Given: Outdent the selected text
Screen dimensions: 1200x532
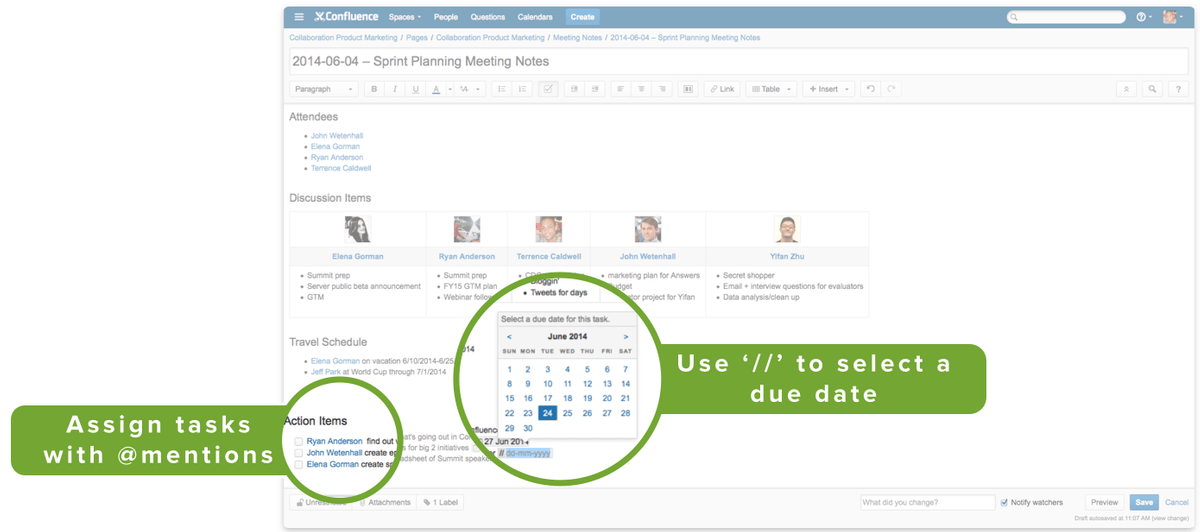Looking at the screenshot, I should point(575,89).
